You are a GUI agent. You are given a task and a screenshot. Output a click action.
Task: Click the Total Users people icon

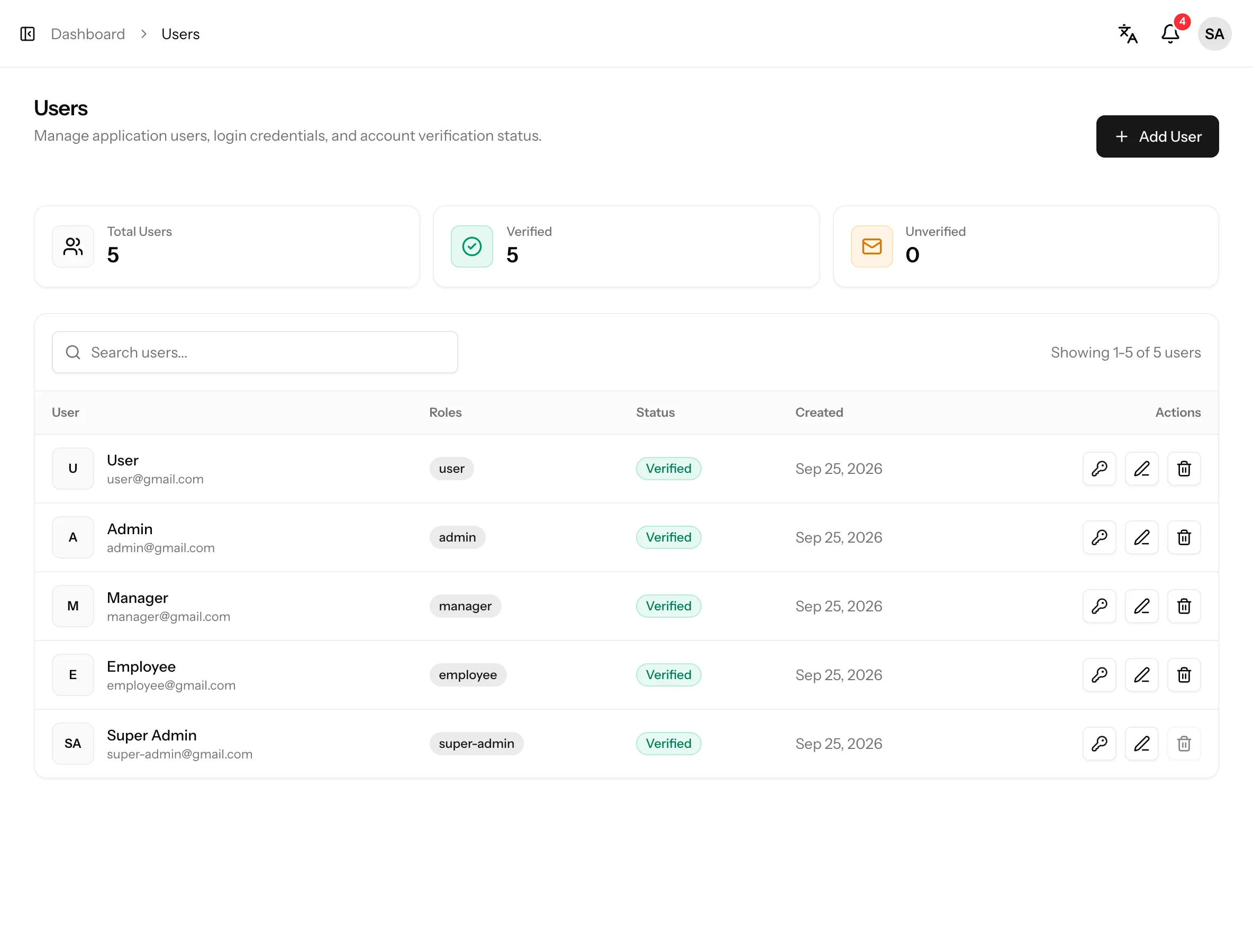72,246
